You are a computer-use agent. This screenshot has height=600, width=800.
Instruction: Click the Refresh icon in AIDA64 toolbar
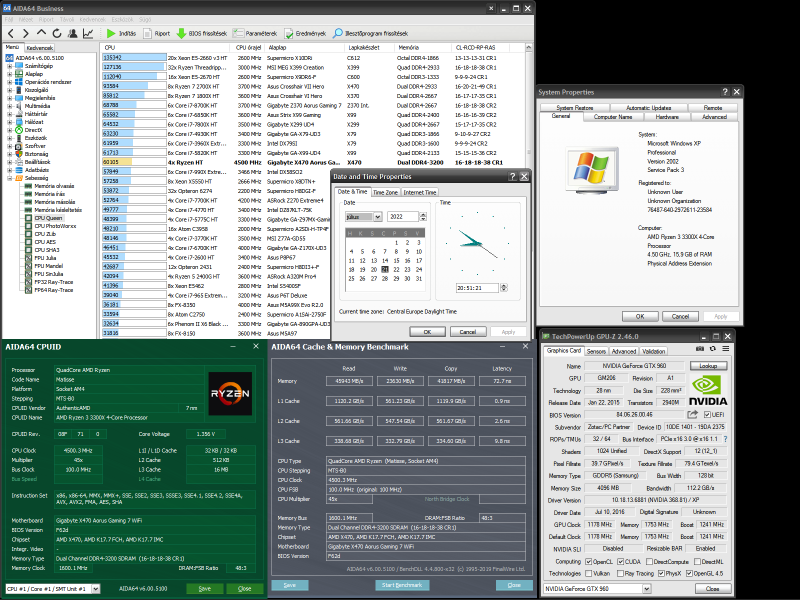click(57, 34)
